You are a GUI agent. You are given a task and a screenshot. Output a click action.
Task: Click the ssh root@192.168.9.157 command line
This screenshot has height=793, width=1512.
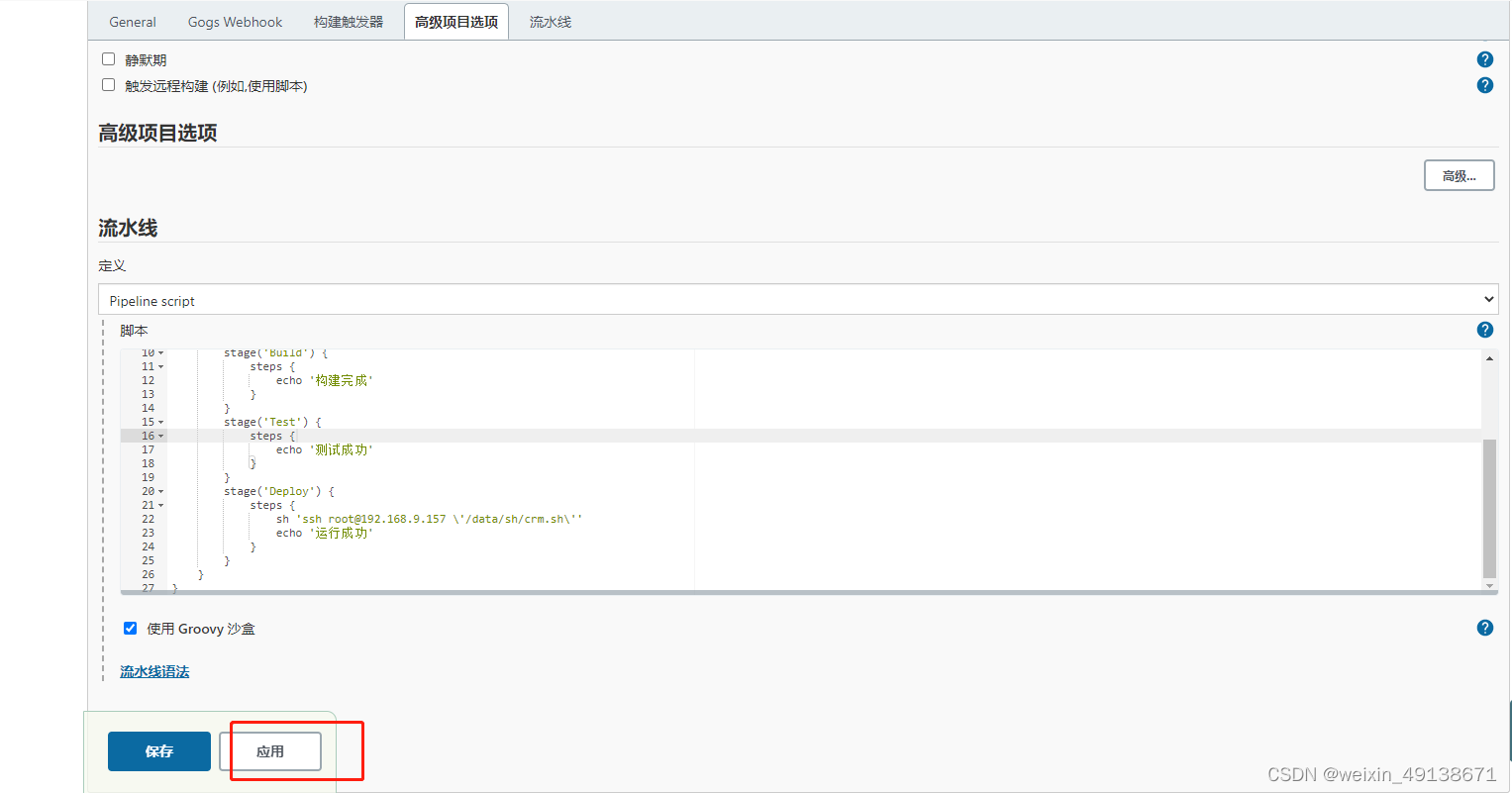(x=429, y=520)
